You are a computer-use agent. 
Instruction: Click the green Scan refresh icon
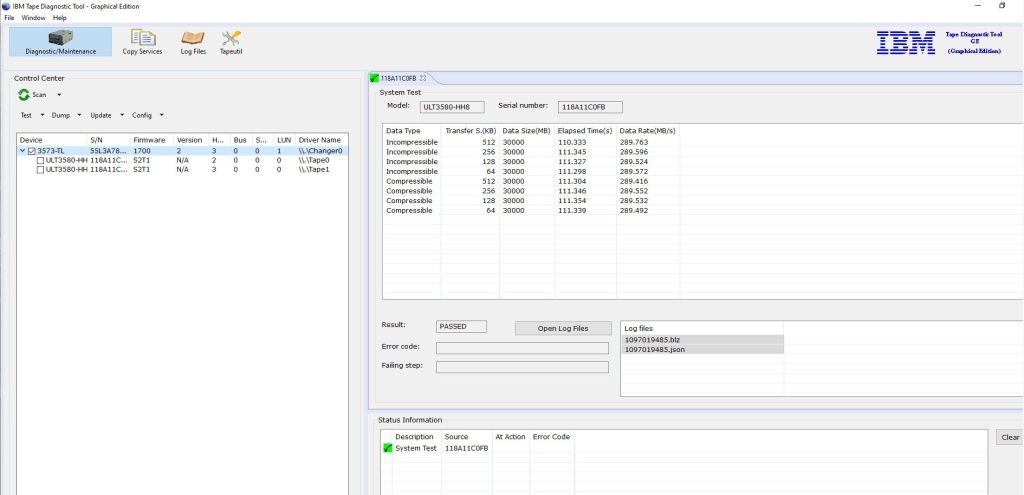pos(24,95)
